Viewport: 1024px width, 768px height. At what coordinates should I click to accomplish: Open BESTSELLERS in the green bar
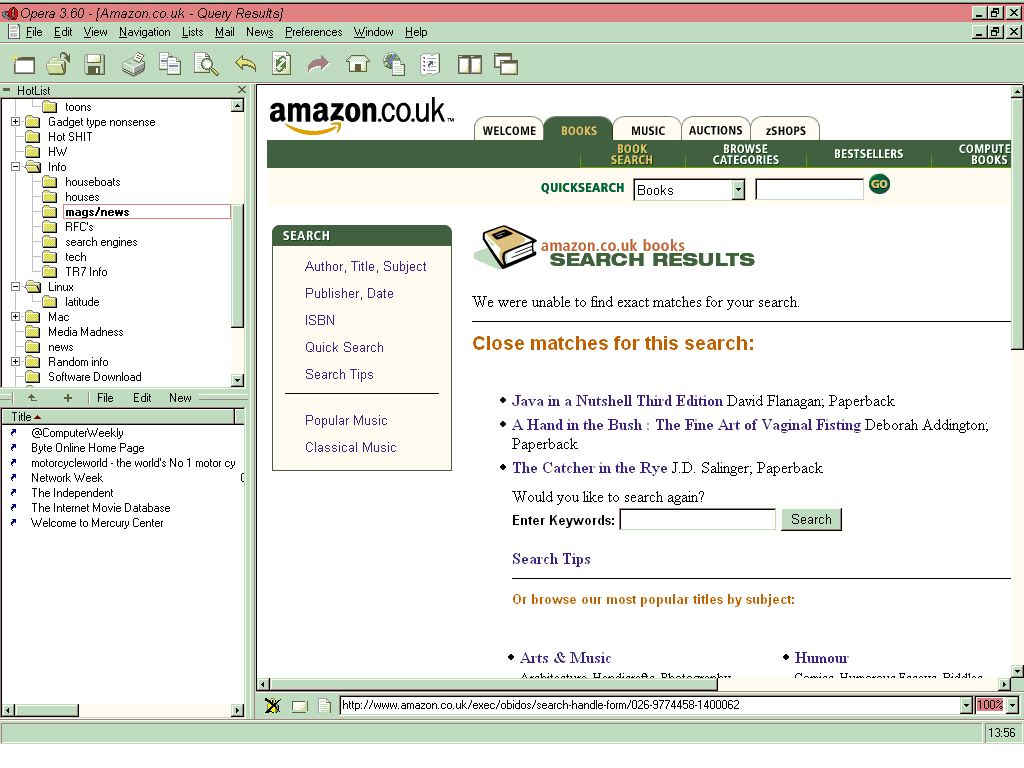point(869,154)
